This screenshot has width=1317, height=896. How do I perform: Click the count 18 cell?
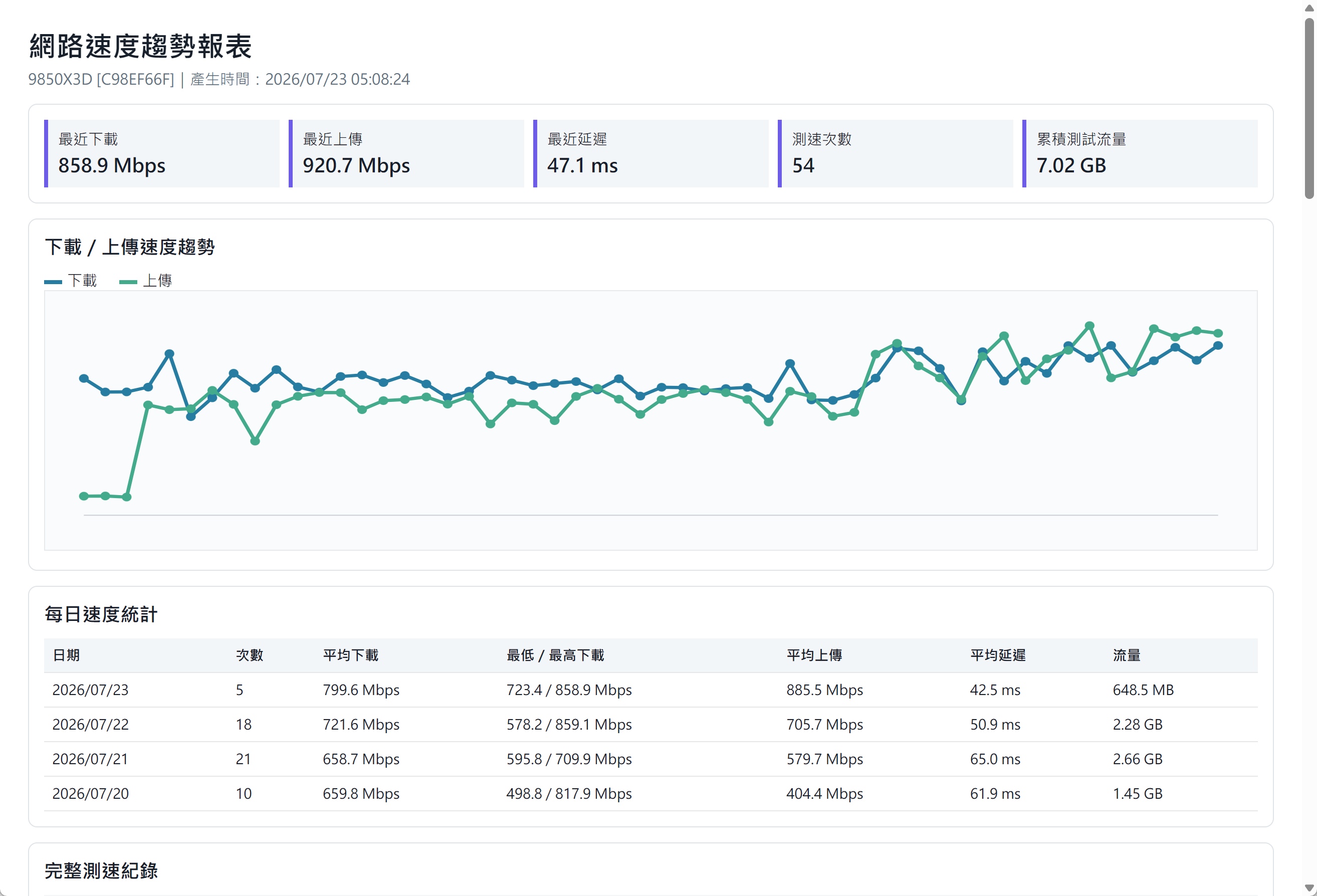click(x=244, y=724)
